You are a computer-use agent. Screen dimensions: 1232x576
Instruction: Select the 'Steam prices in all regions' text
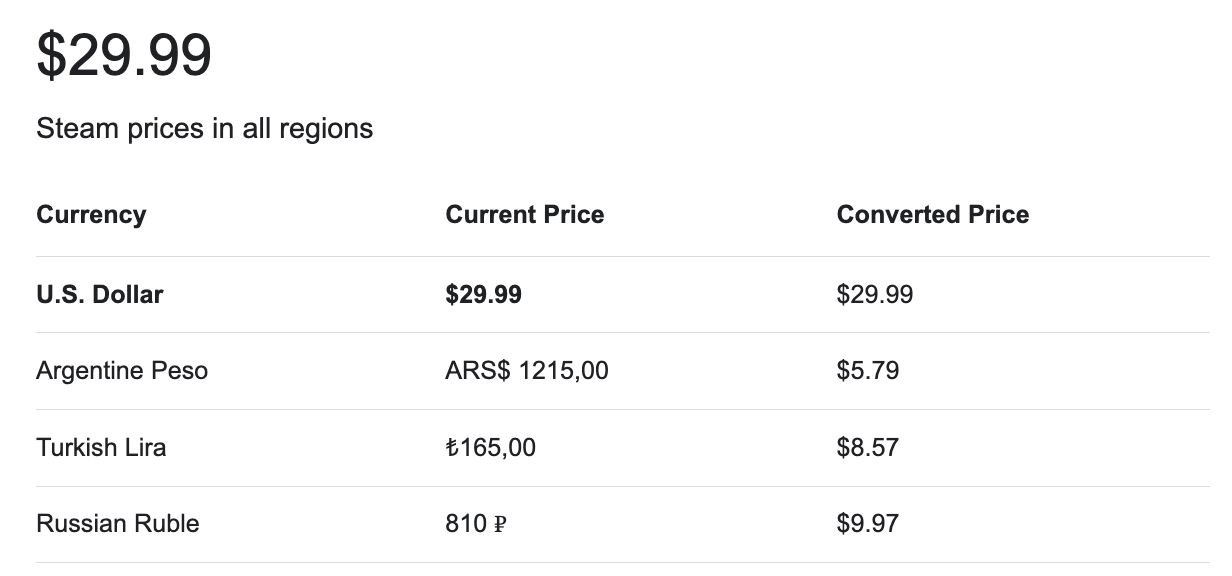[205, 129]
